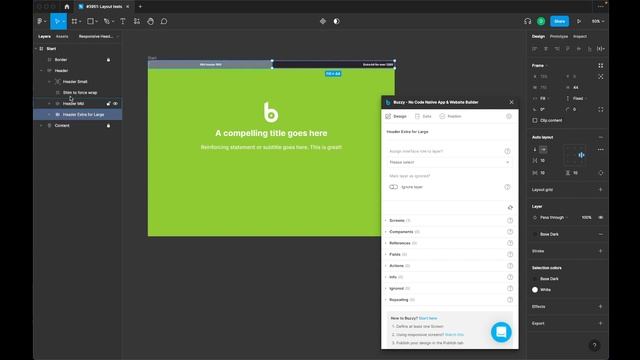Click the Use as mask icon
Viewport: 640px width, 360px height.
(x=336, y=21)
